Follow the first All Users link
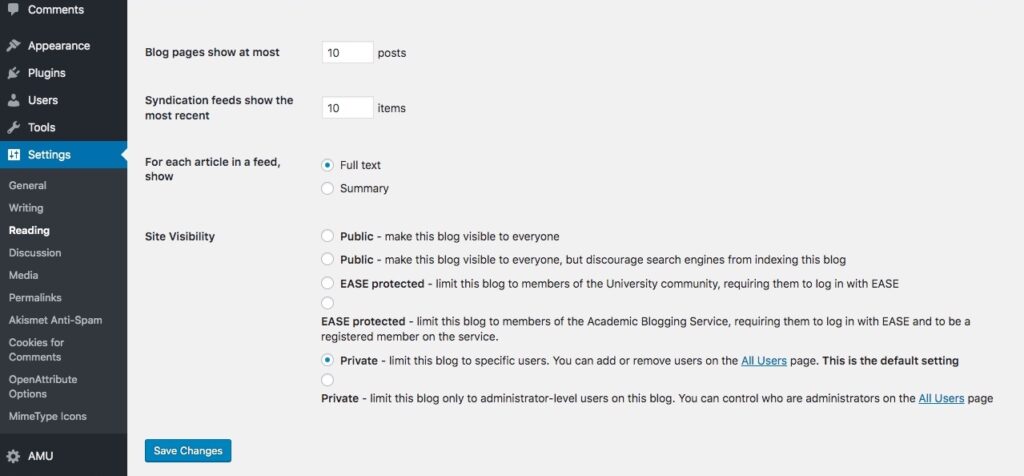The height and width of the screenshot is (476, 1024). coord(763,360)
